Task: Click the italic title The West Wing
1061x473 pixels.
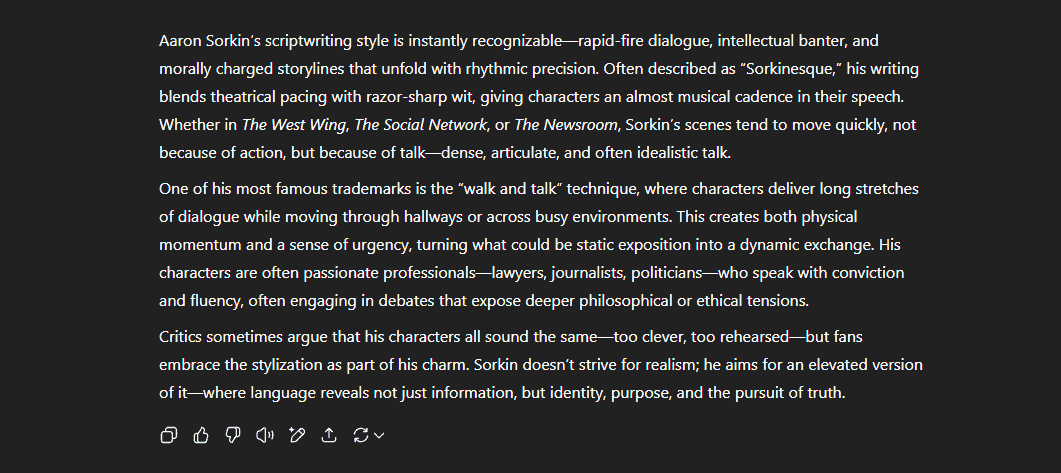Action: (x=294, y=125)
